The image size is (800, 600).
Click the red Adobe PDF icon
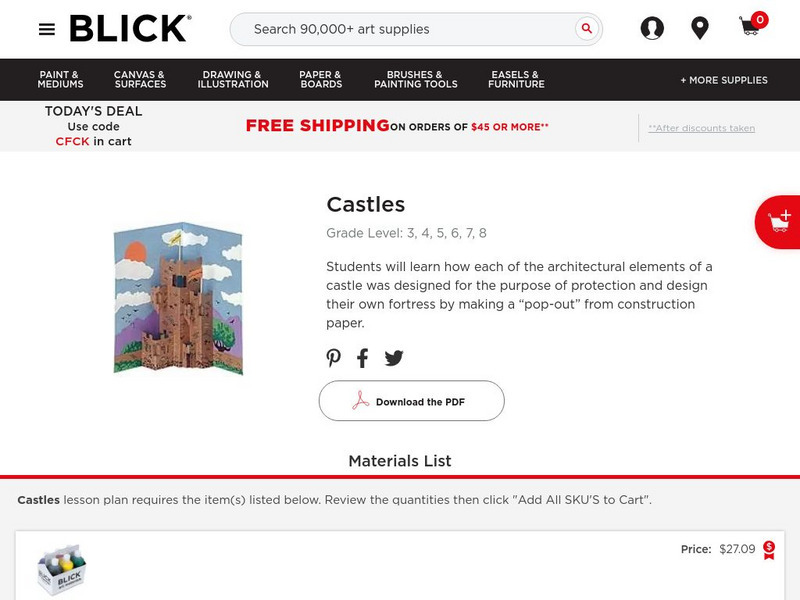(x=360, y=400)
